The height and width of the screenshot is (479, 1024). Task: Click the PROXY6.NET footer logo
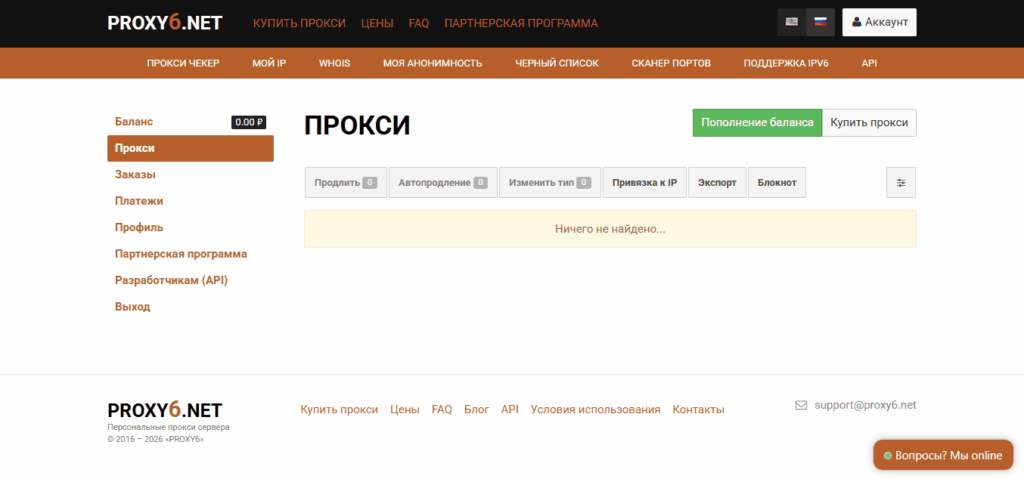[x=165, y=410]
